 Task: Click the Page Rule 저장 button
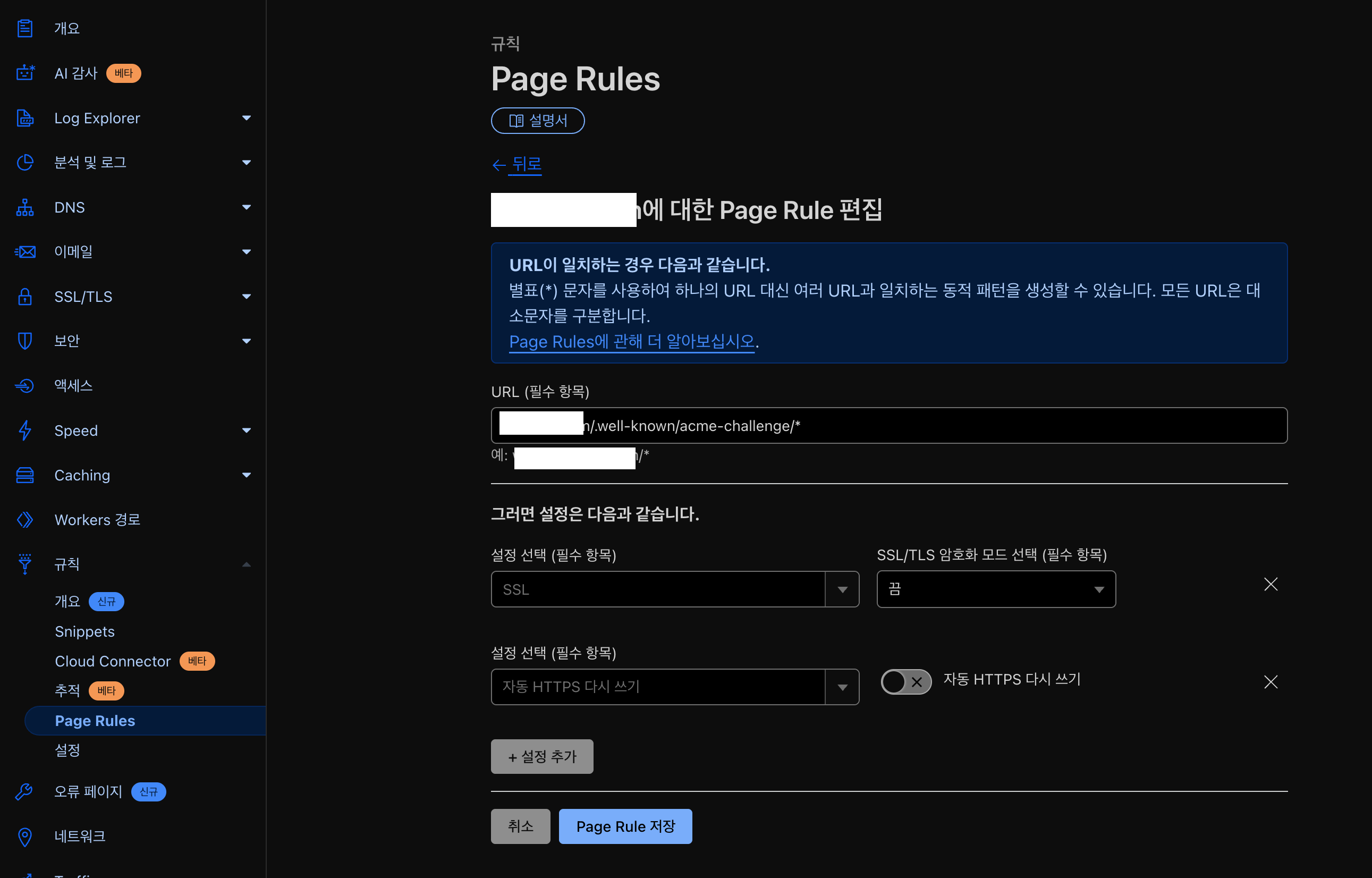click(625, 826)
